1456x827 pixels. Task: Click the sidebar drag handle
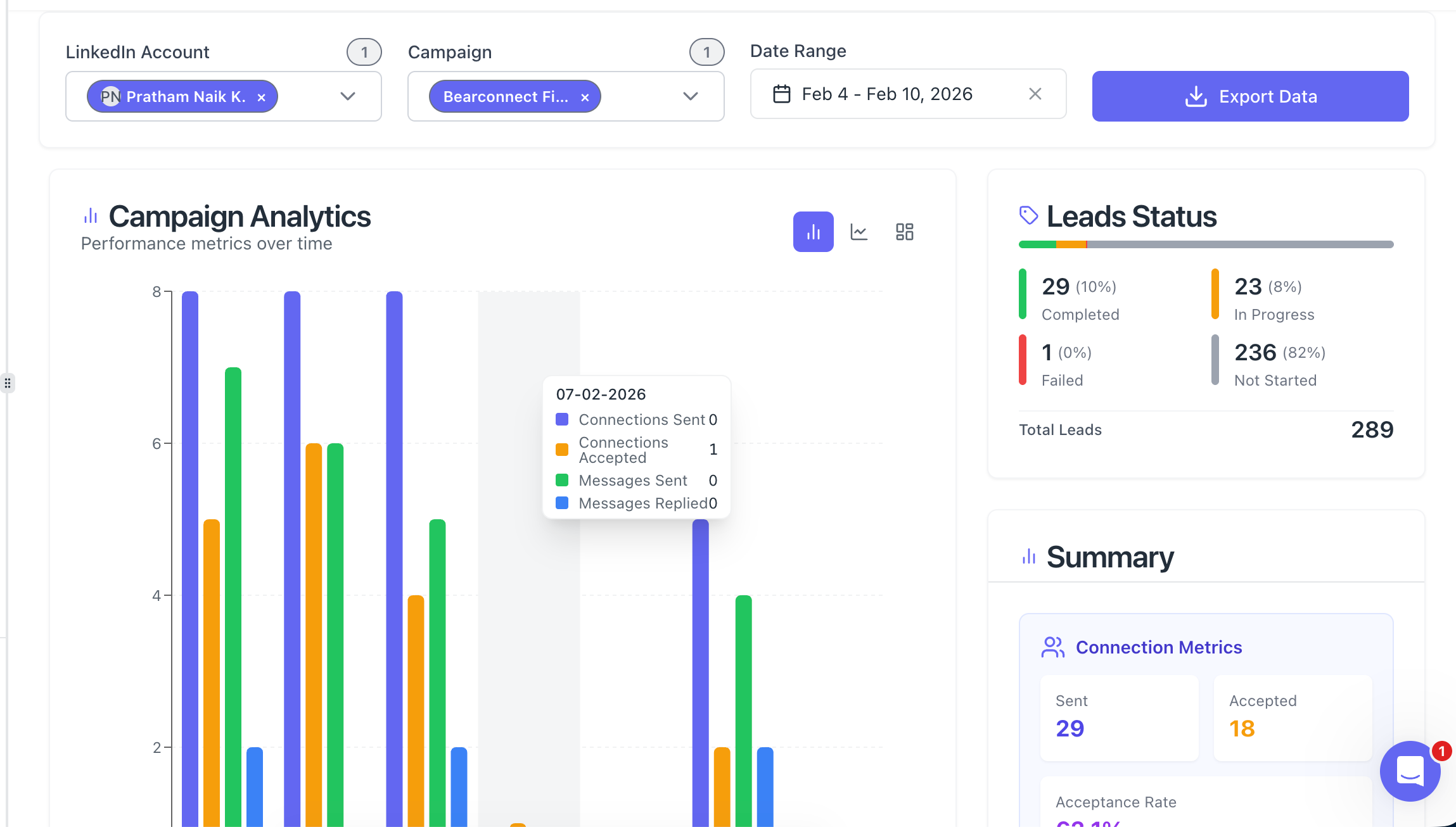coord(8,382)
